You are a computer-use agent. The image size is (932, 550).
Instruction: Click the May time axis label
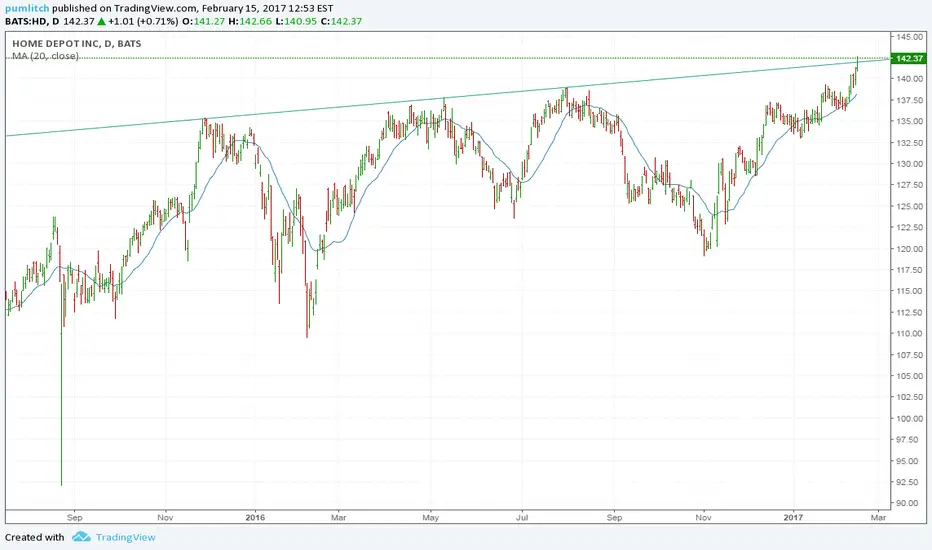coord(430,517)
